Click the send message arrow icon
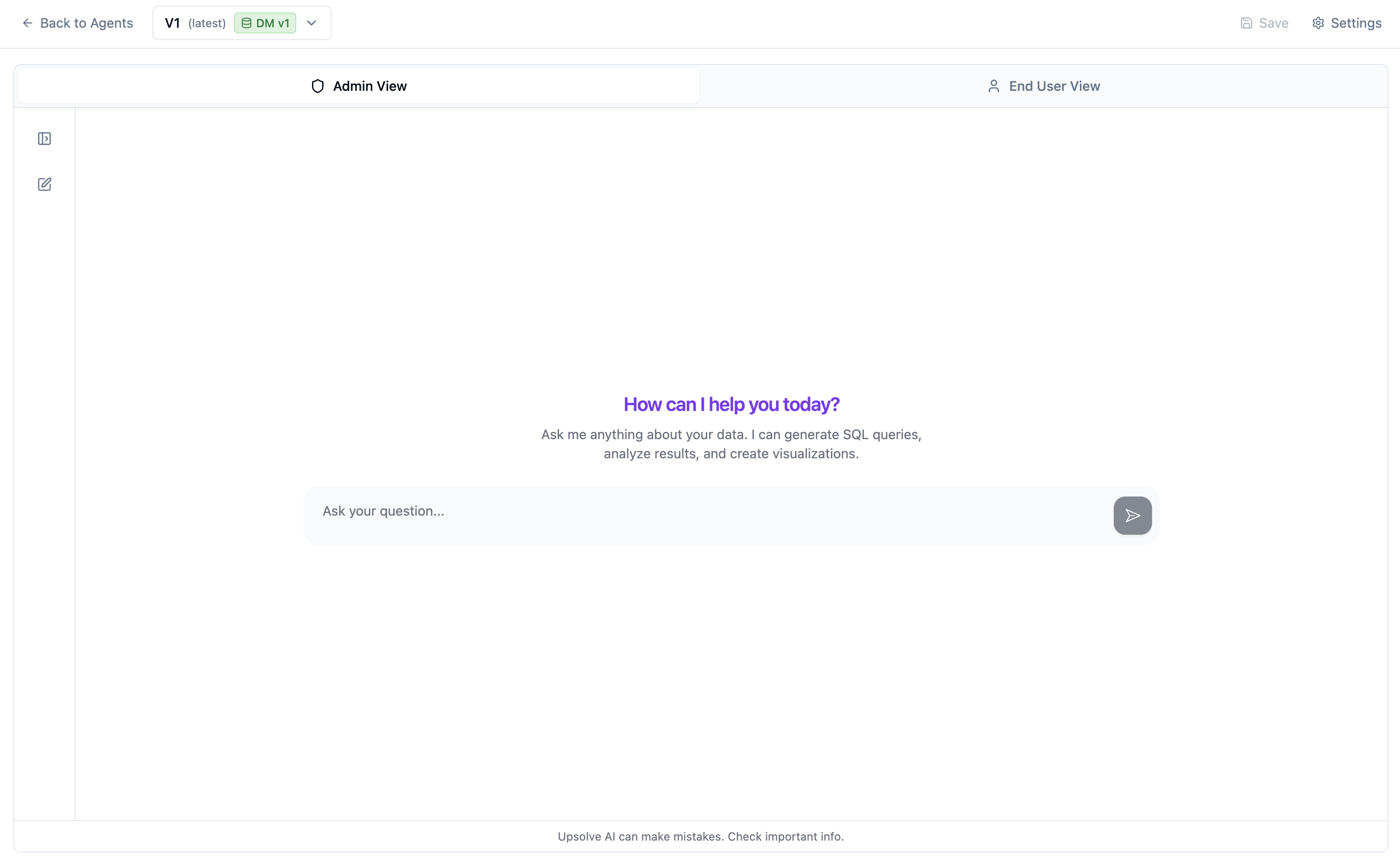 coord(1132,516)
